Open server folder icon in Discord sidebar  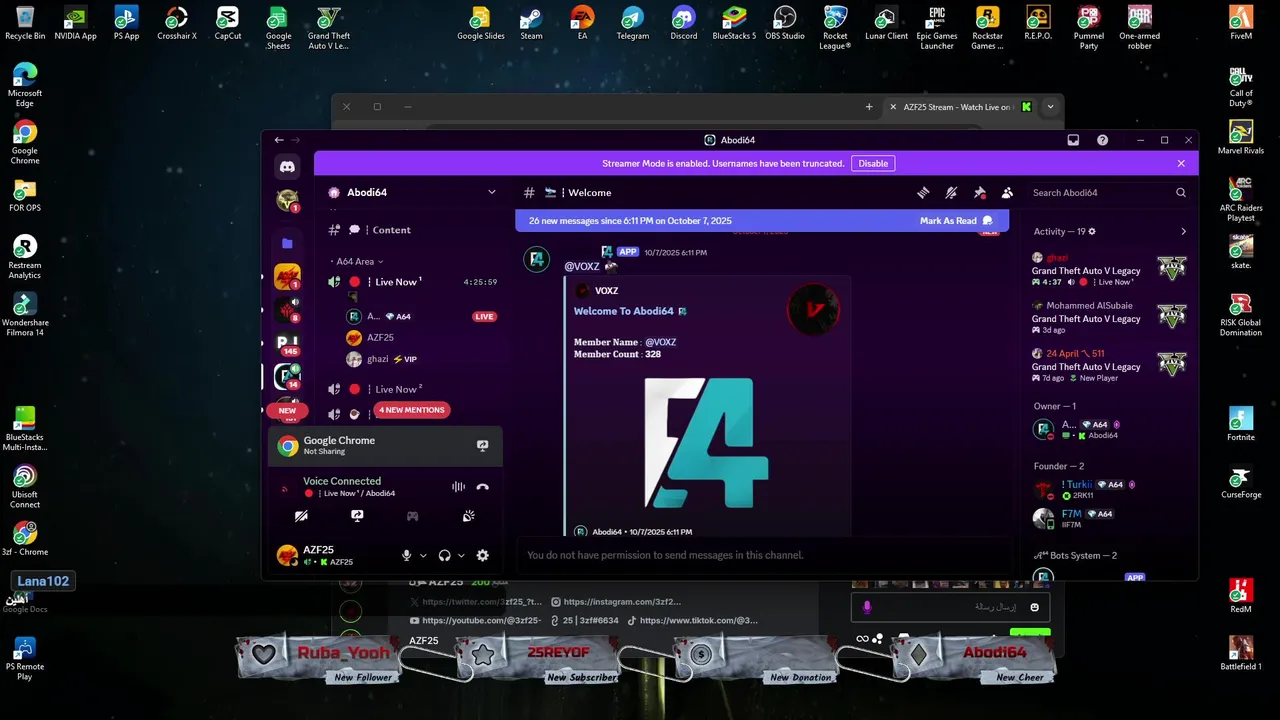pos(287,243)
